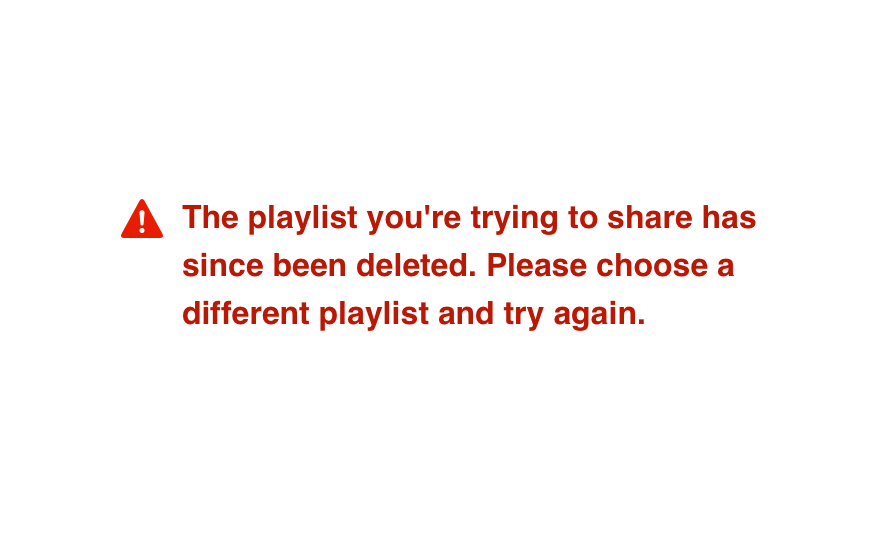The width and height of the screenshot is (880, 536).
Task: Click the word "again." ending the message
Action: click(599, 316)
